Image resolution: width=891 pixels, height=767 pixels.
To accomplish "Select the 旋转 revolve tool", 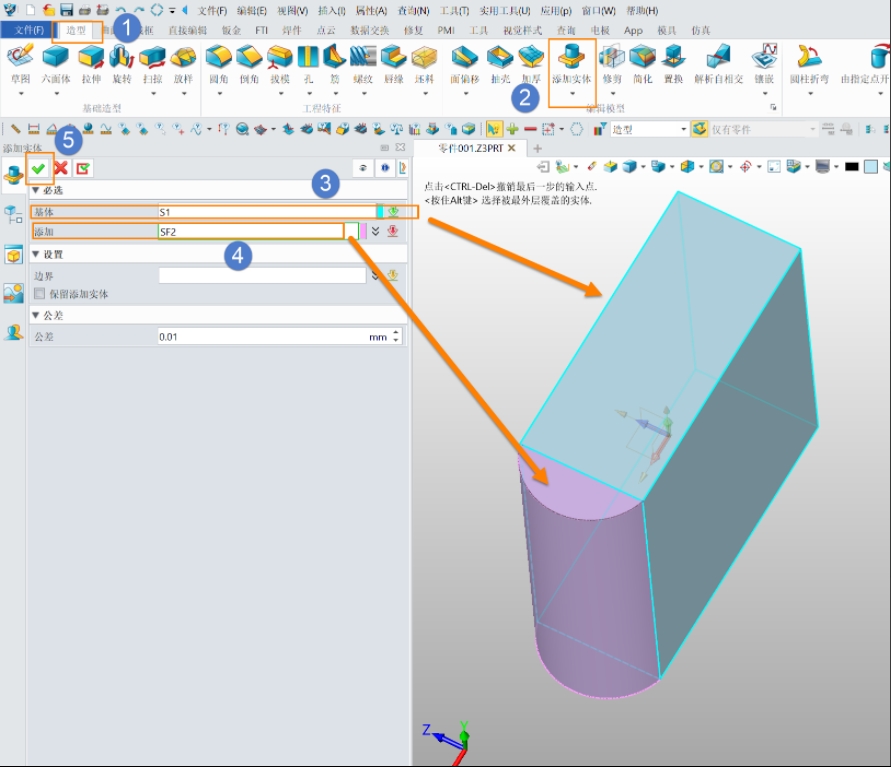I will [x=122, y=64].
